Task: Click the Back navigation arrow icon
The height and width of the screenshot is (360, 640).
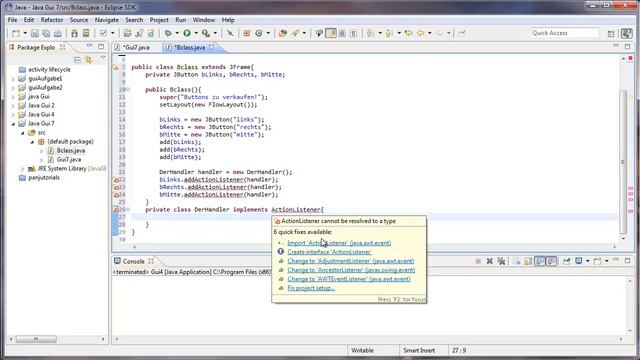Action: pyautogui.click(x=420, y=33)
